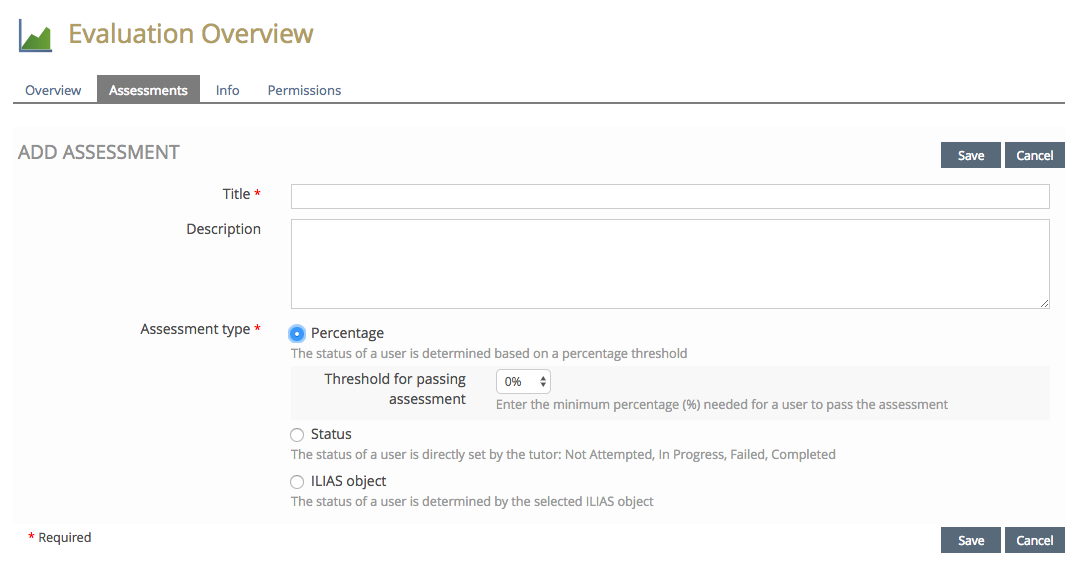Go to the Permissions tab
Image resolution: width=1078 pixels, height=565 pixels.
tap(304, 90)
